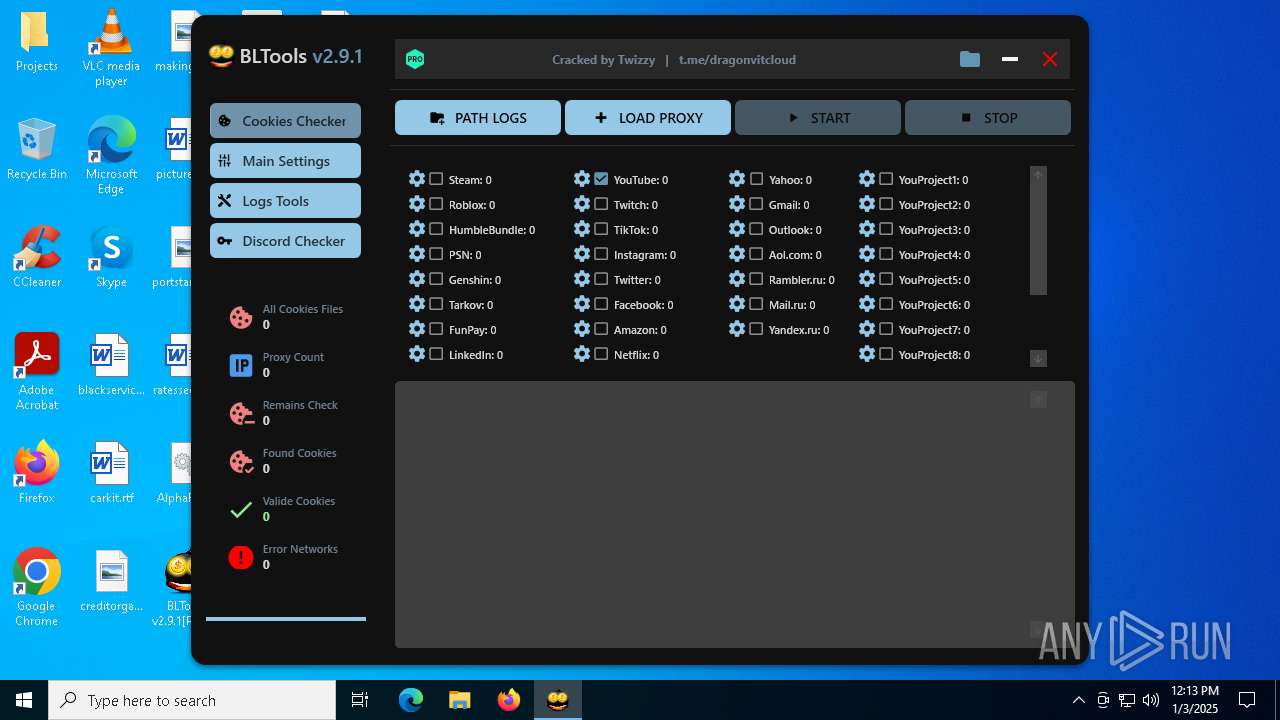The image size is (1280, 720).
Task: Open settings gear for Aol.com
Action: tap(737, 254)
